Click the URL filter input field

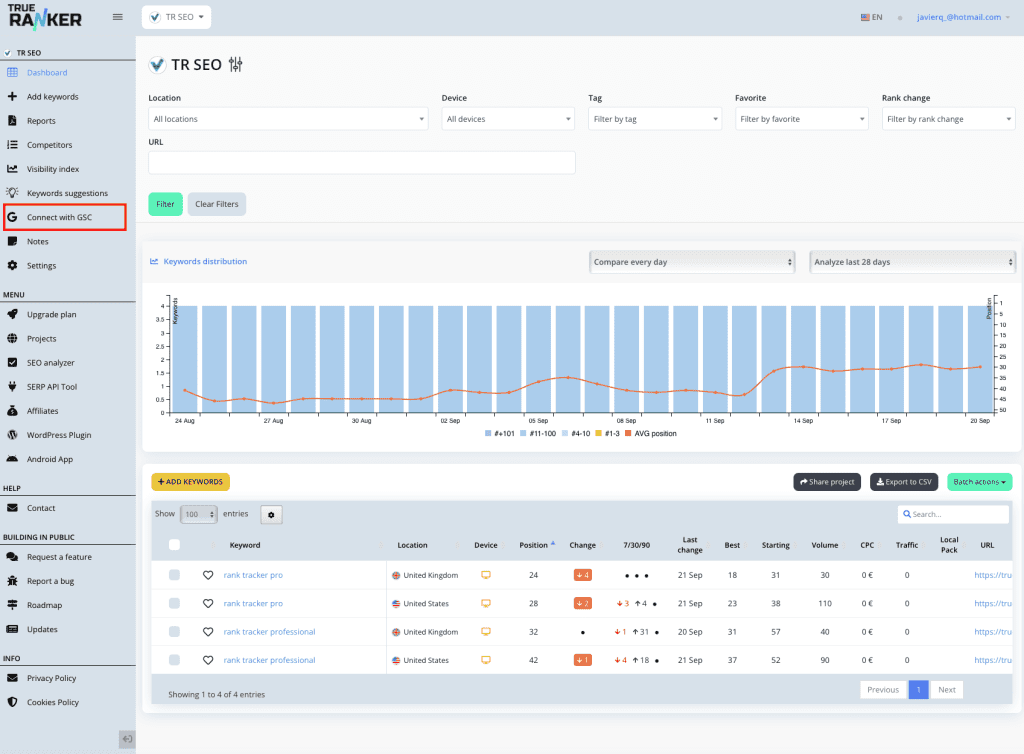coord(362,163)
